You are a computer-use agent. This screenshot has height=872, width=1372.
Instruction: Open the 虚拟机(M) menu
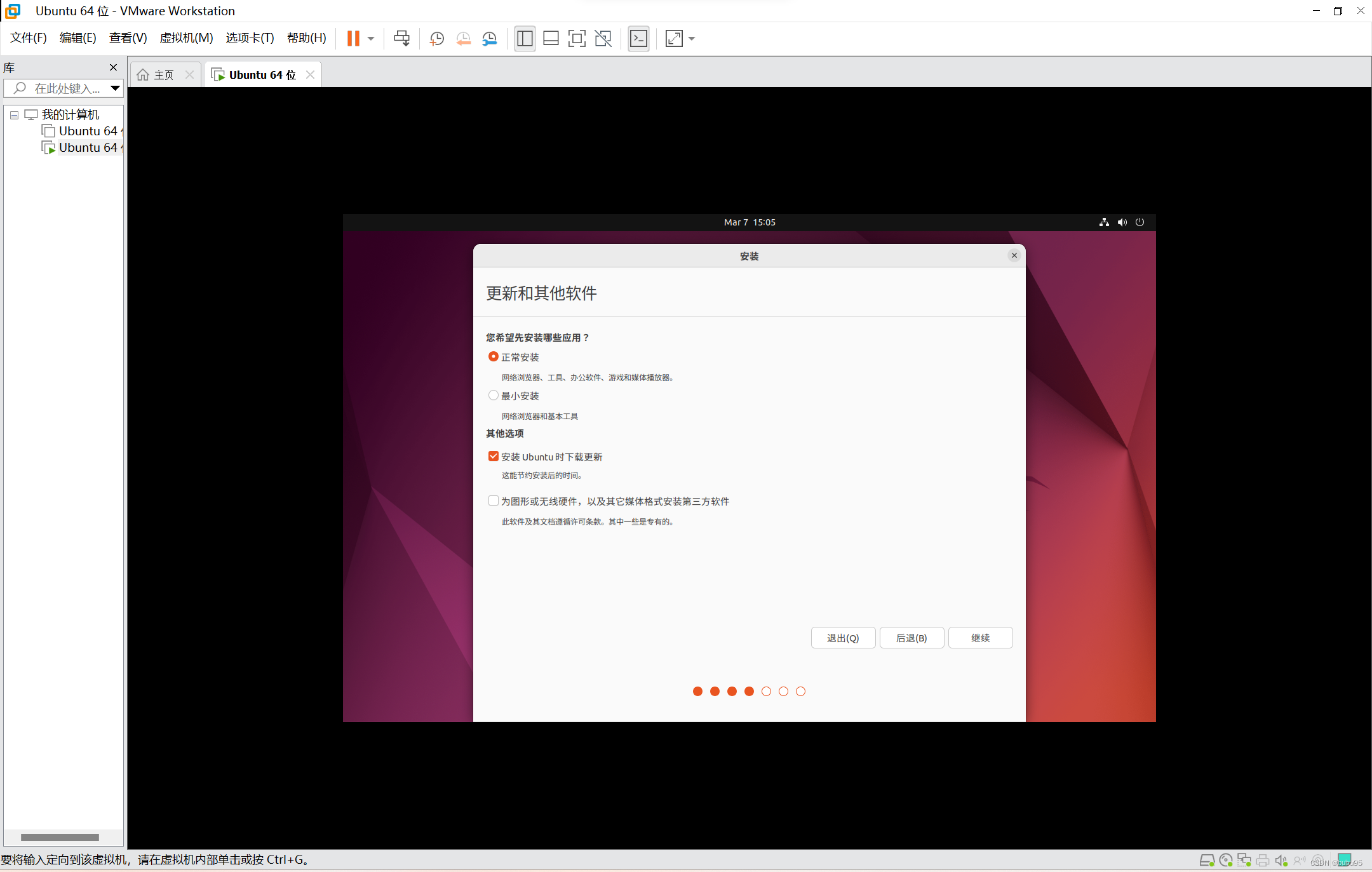point(186,38)
